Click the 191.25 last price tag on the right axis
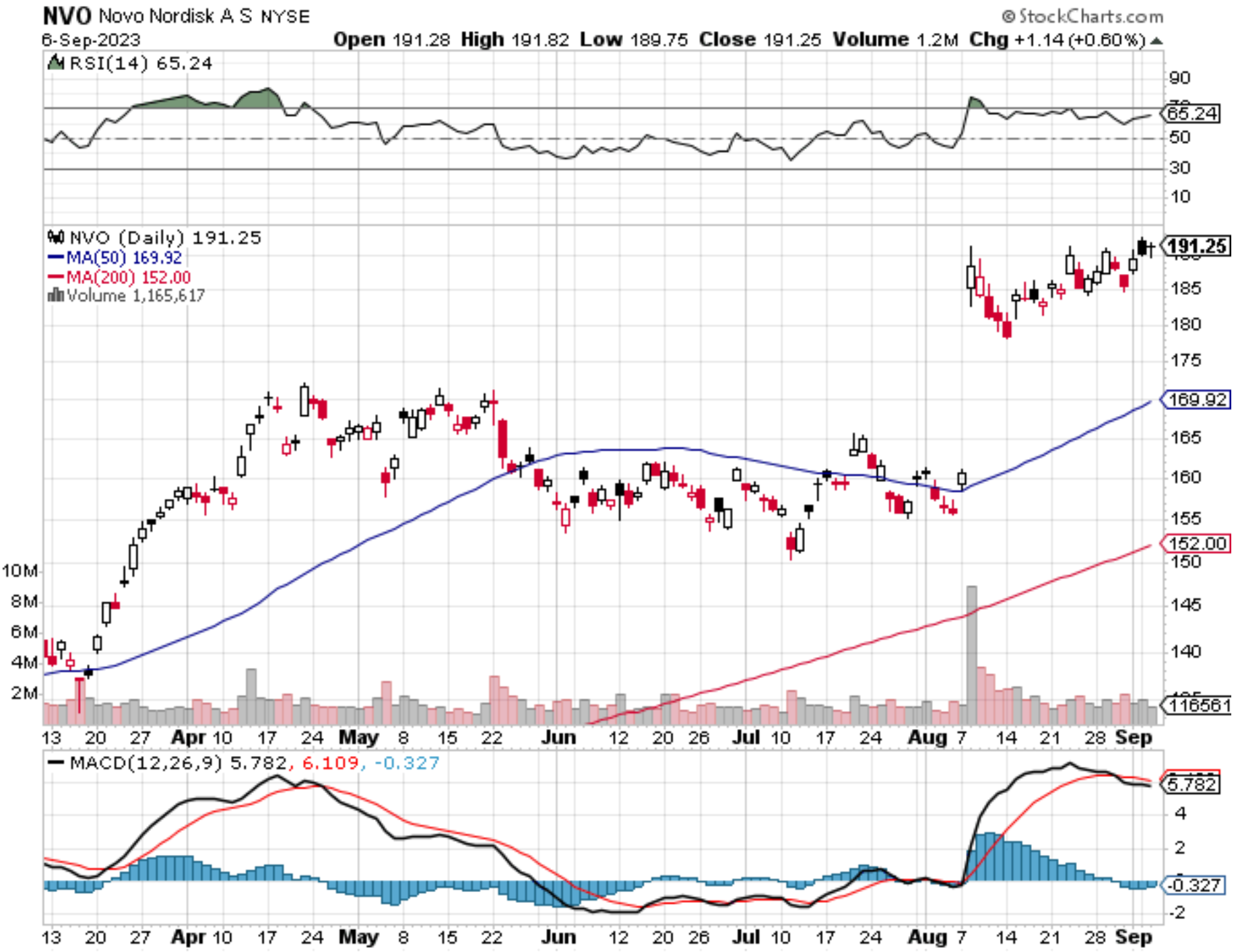The image size is (1238, 952). click(1197, 246)
